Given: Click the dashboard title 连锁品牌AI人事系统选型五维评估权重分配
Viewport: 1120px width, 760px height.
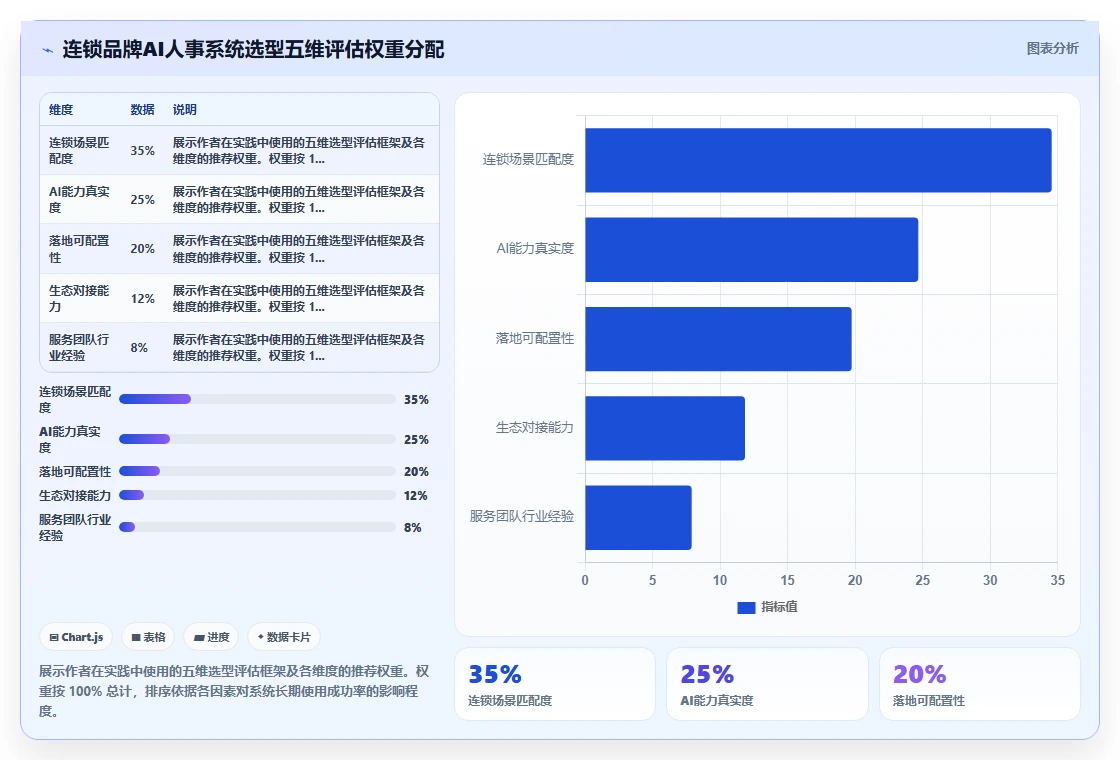Looking at the screenshot, I should tap(253, 49).
